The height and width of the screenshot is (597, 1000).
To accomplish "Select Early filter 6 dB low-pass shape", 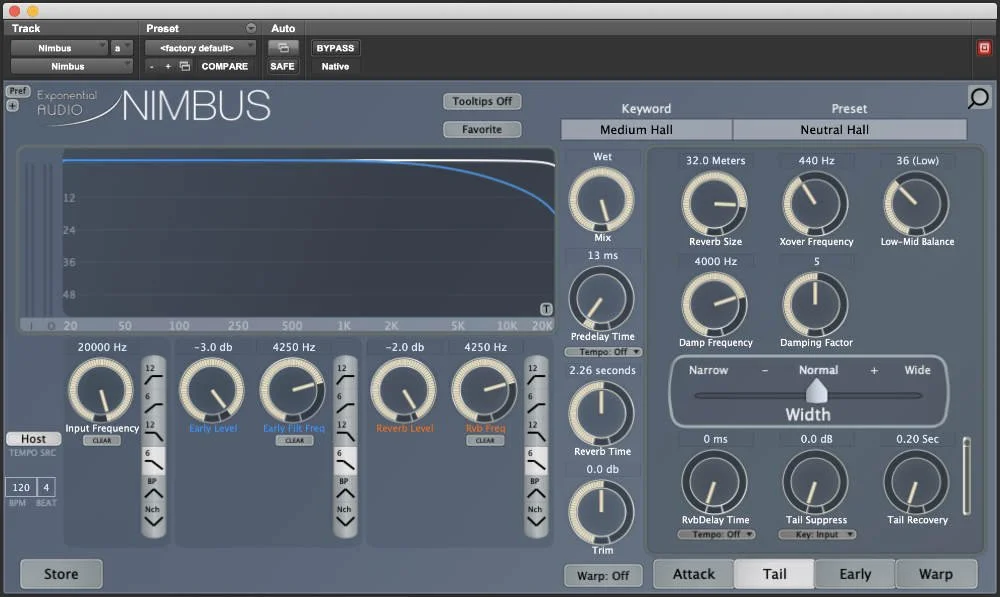I will click(x=345, y=460).
